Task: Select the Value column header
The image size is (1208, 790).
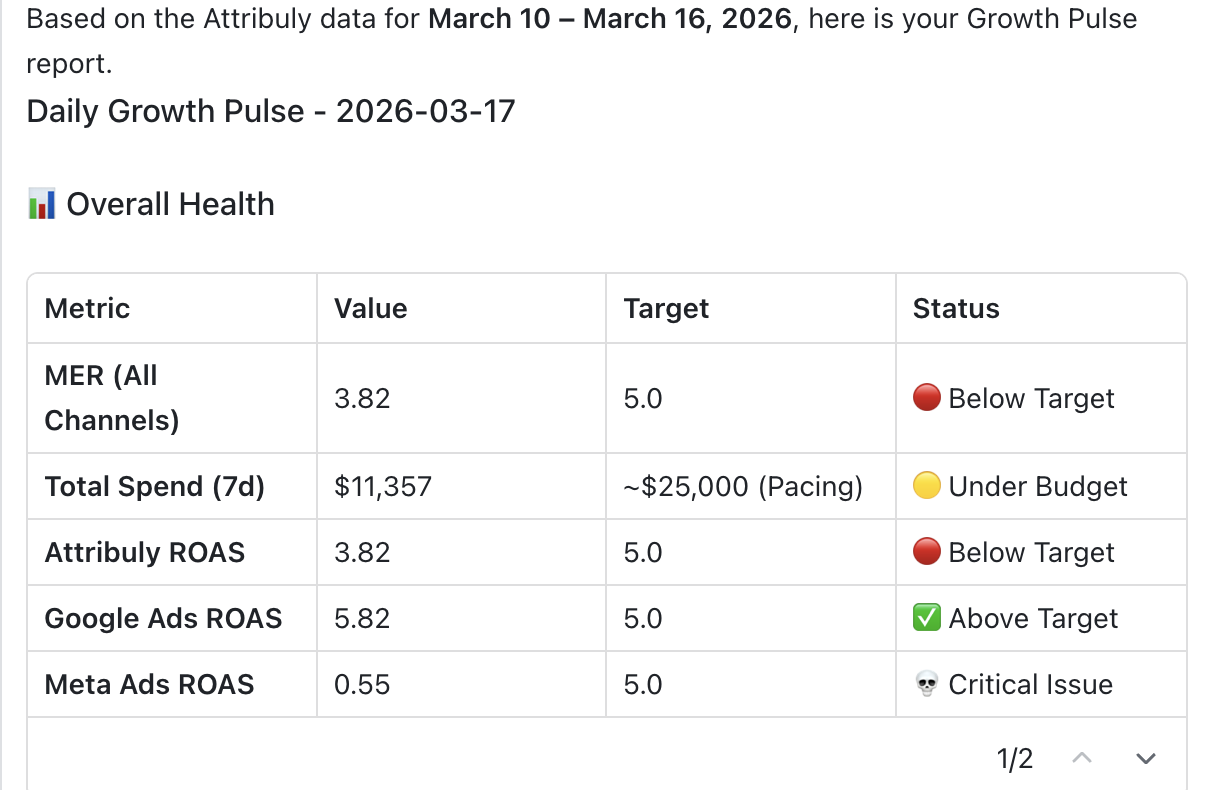Action: 371,308
